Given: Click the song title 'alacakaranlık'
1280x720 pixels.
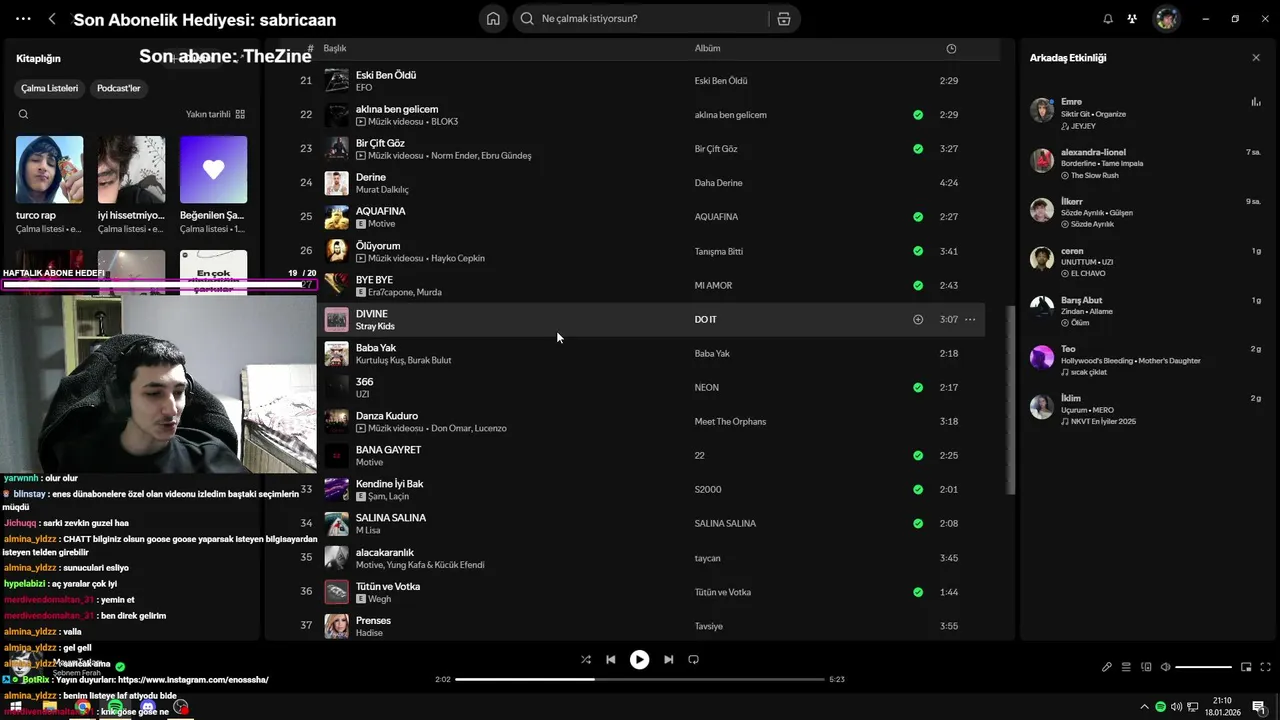Looking at the screenshot, I should click(x=385, y=552).
